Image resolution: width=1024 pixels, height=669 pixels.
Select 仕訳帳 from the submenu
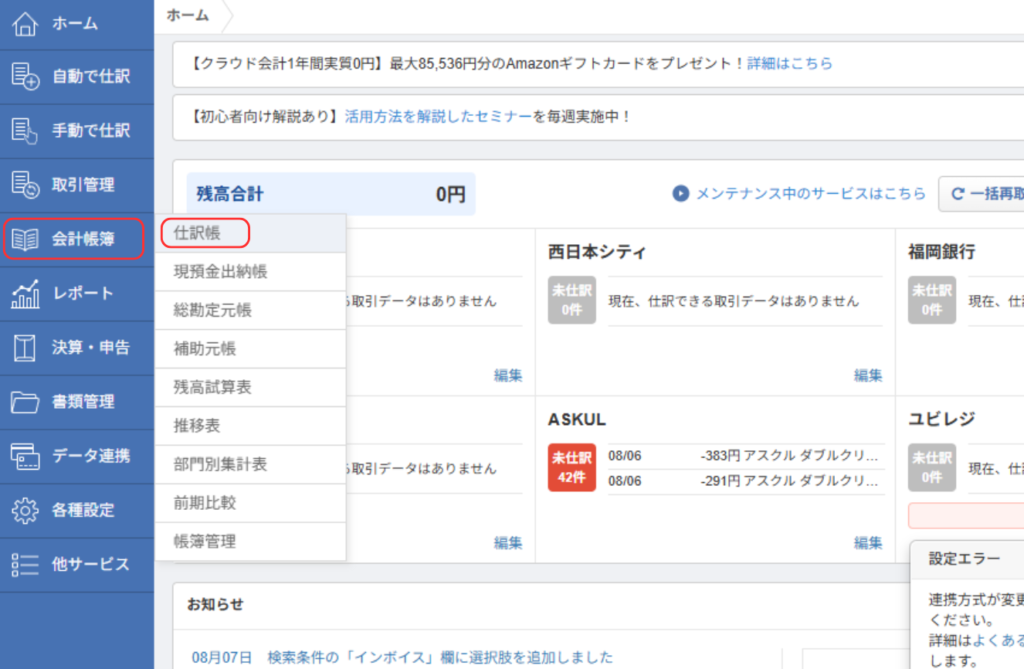click(x=197, y=233)
